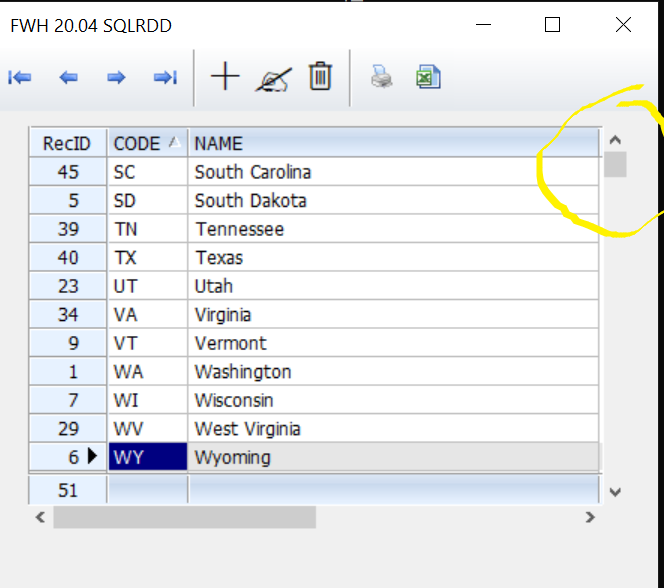Export the table to Excel

tap(429, 77)
